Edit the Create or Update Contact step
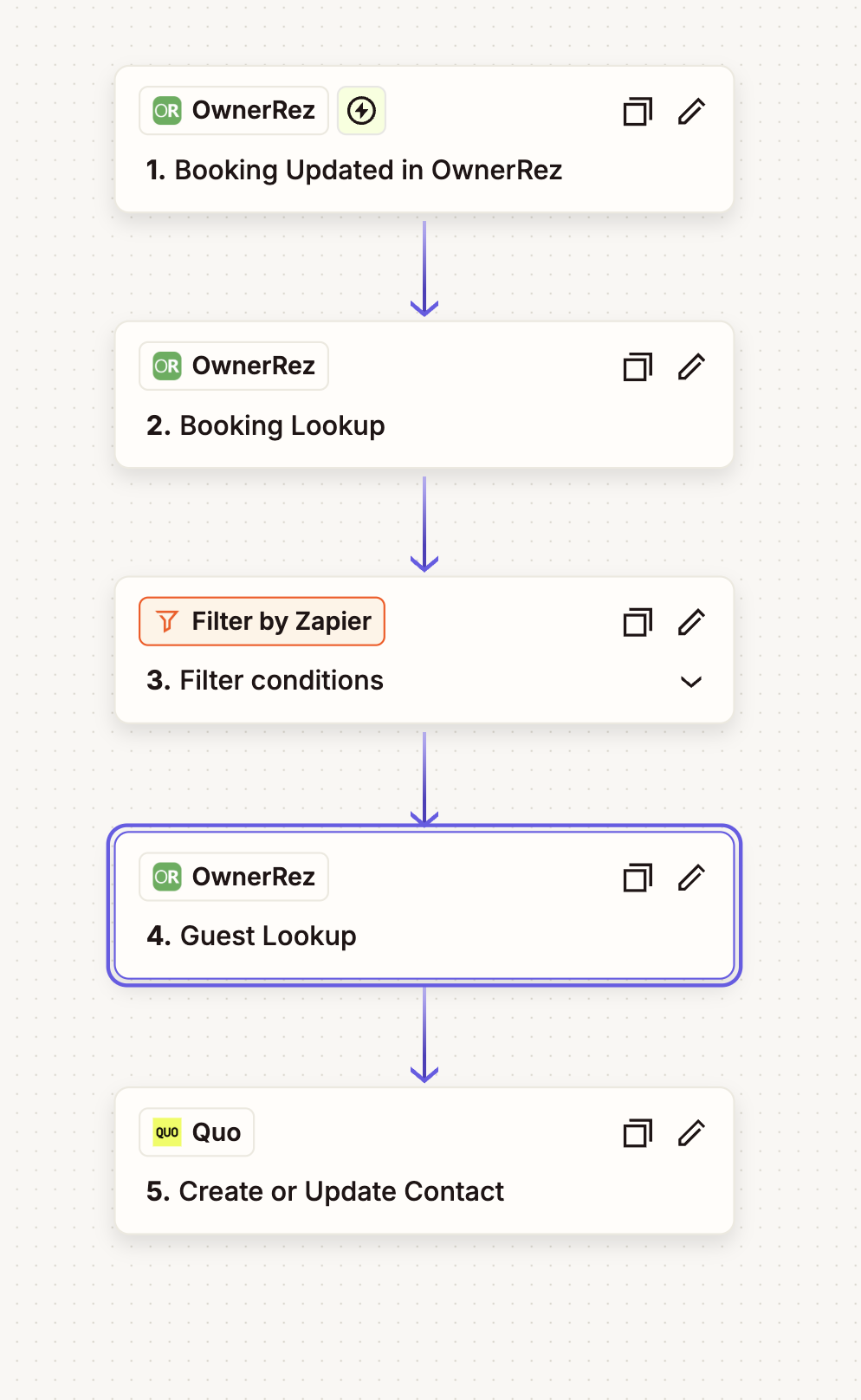The height and width of the screenshot is (1400, 861). click(x=691, y=1133)
